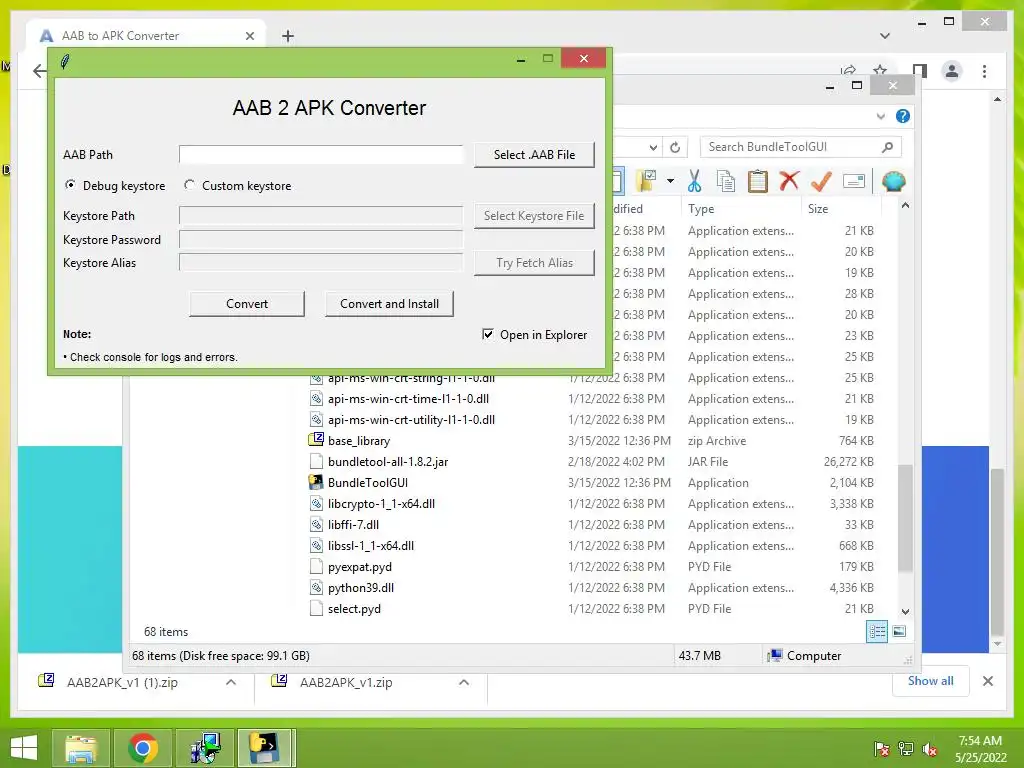Click the installer icon on the taskbar

(x=204, y=747)
